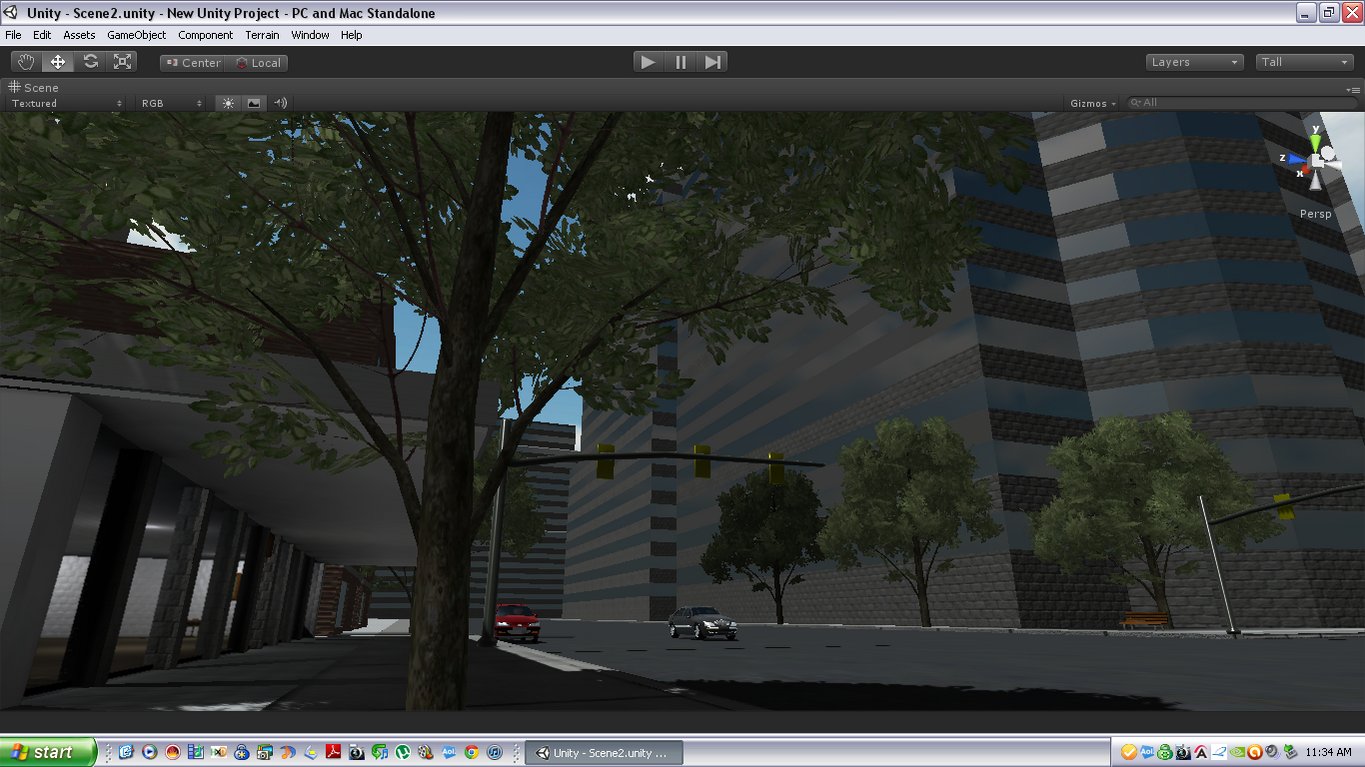Select the Rotate tool
The image size is (1365, 767).
coord(90,61)
